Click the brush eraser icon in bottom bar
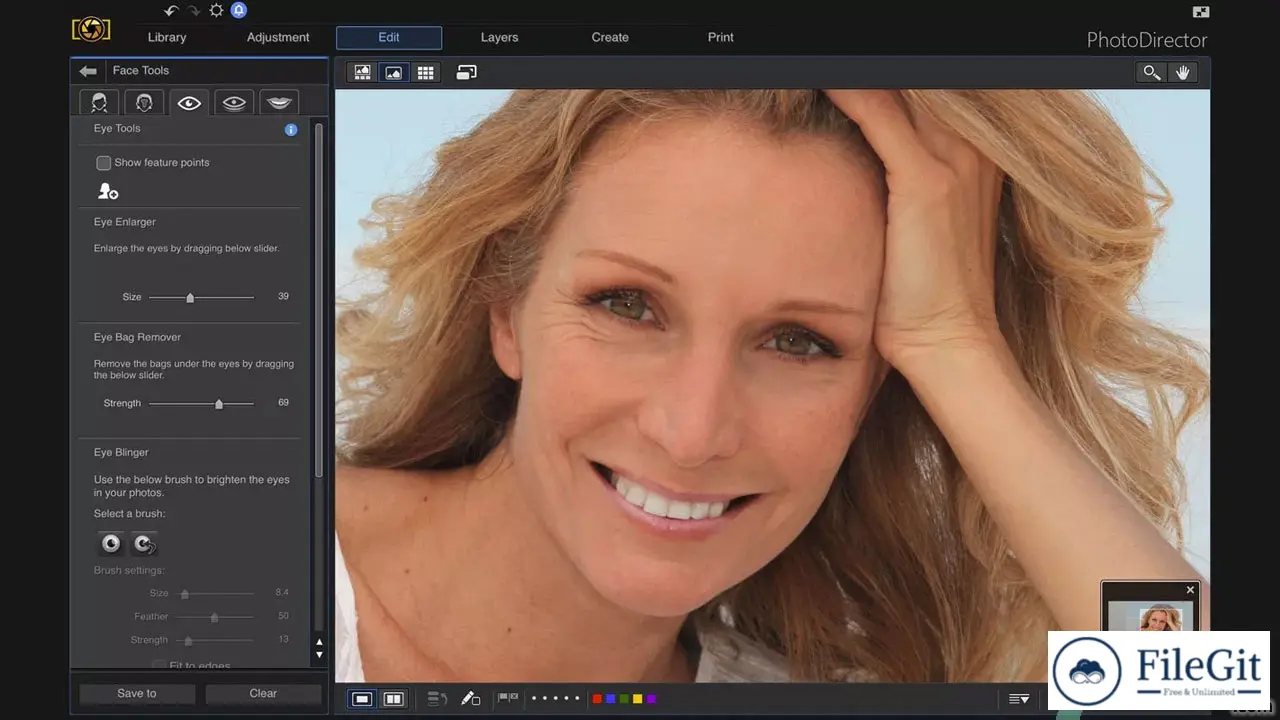The image size is (1280, 720). pos(470,699)
